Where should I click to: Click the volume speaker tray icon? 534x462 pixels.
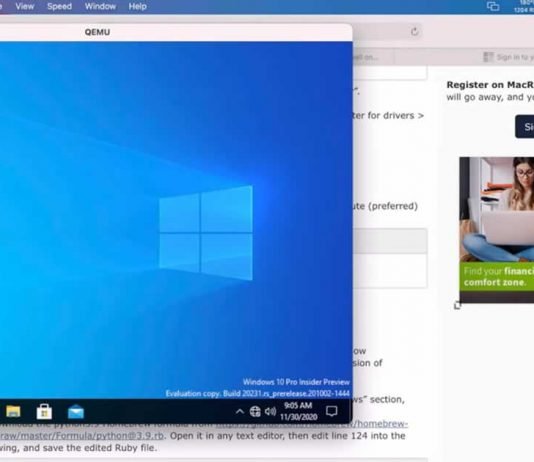coord(270,411)
